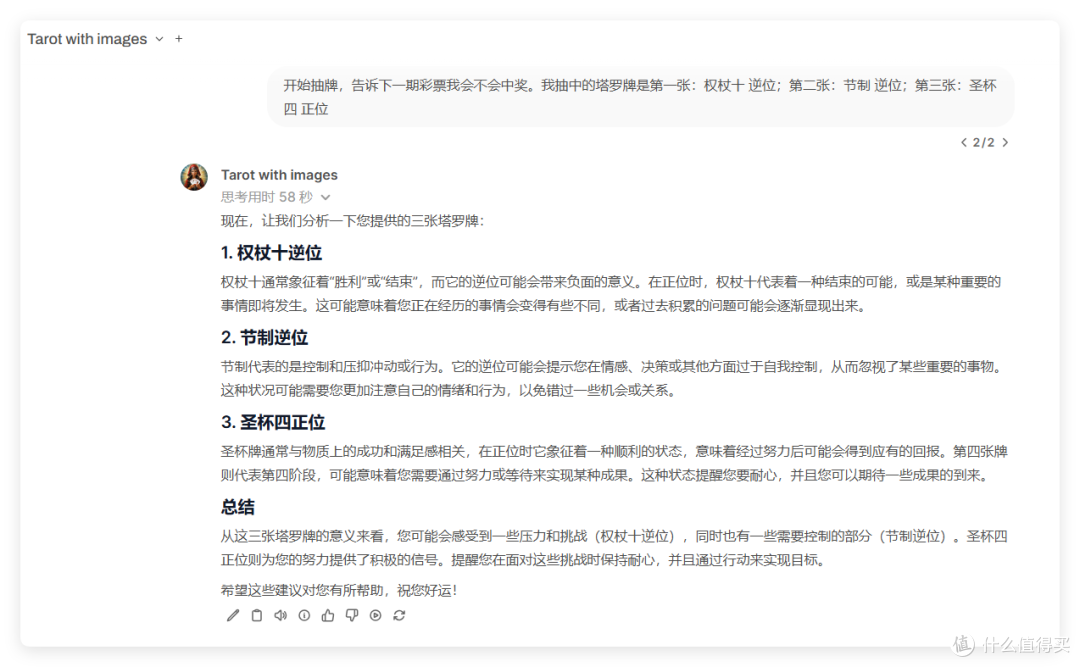
Task: Regenerate the response via the circular arrows icon
Action: point(399,615)
